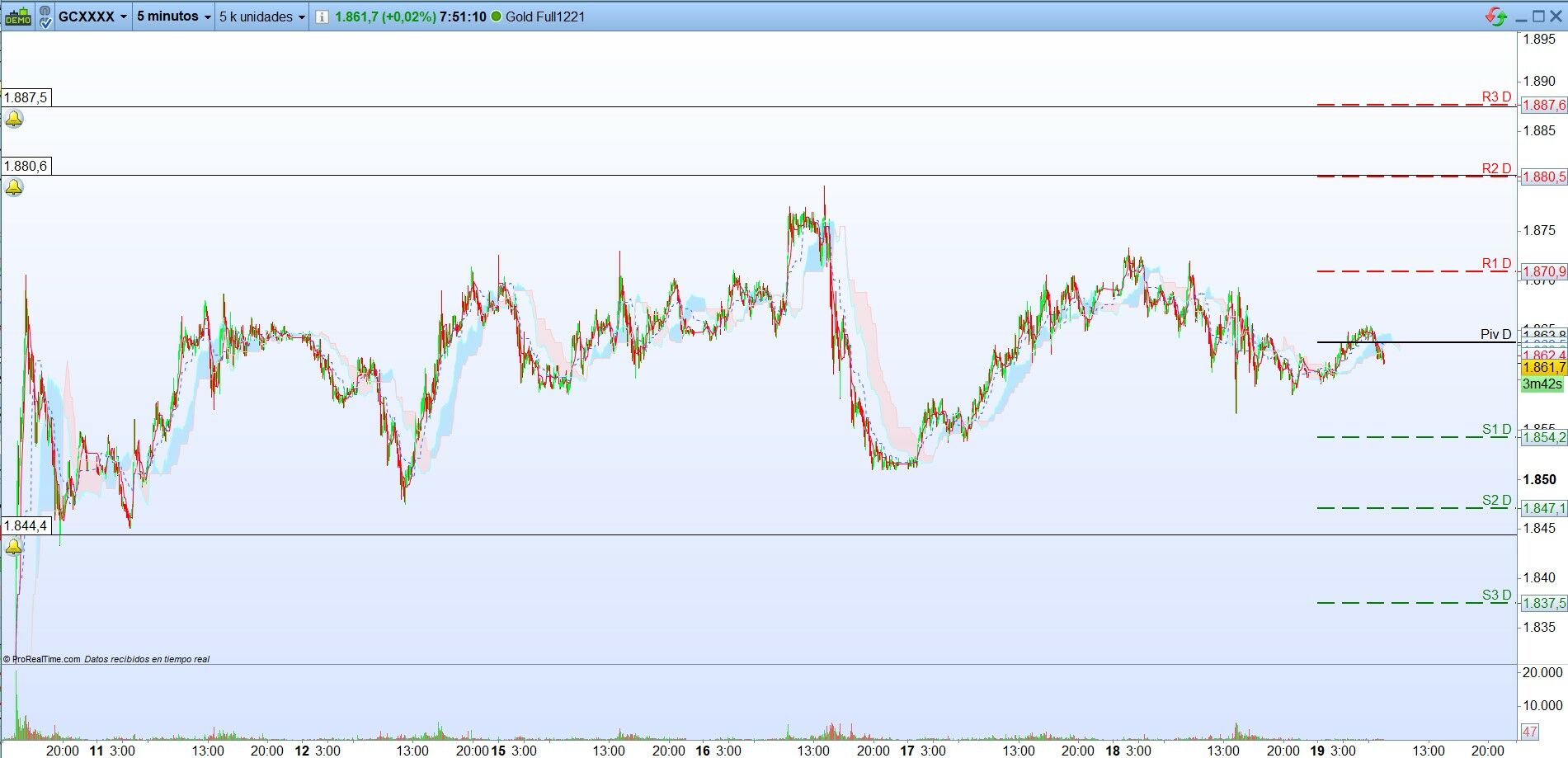This screenshot has height=758, width=1568.
Task: Click the S1 D support label
Action: [x=1496, y=430]
